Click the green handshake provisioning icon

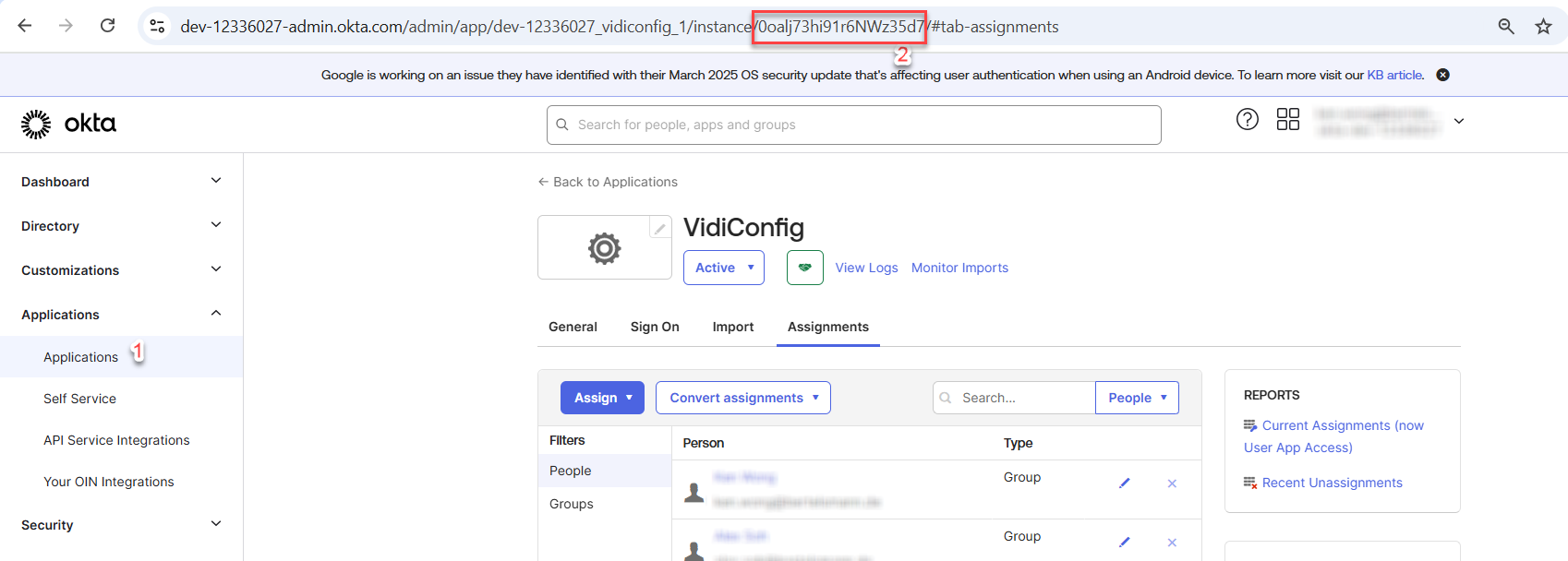tap(804, 268)
